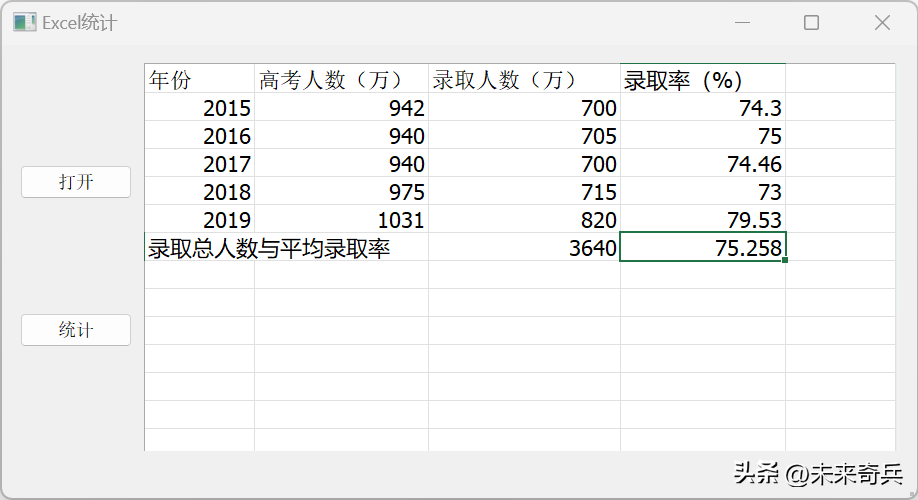Select the year cell 2016
This screenshot has width=918, height=500.
200,135
